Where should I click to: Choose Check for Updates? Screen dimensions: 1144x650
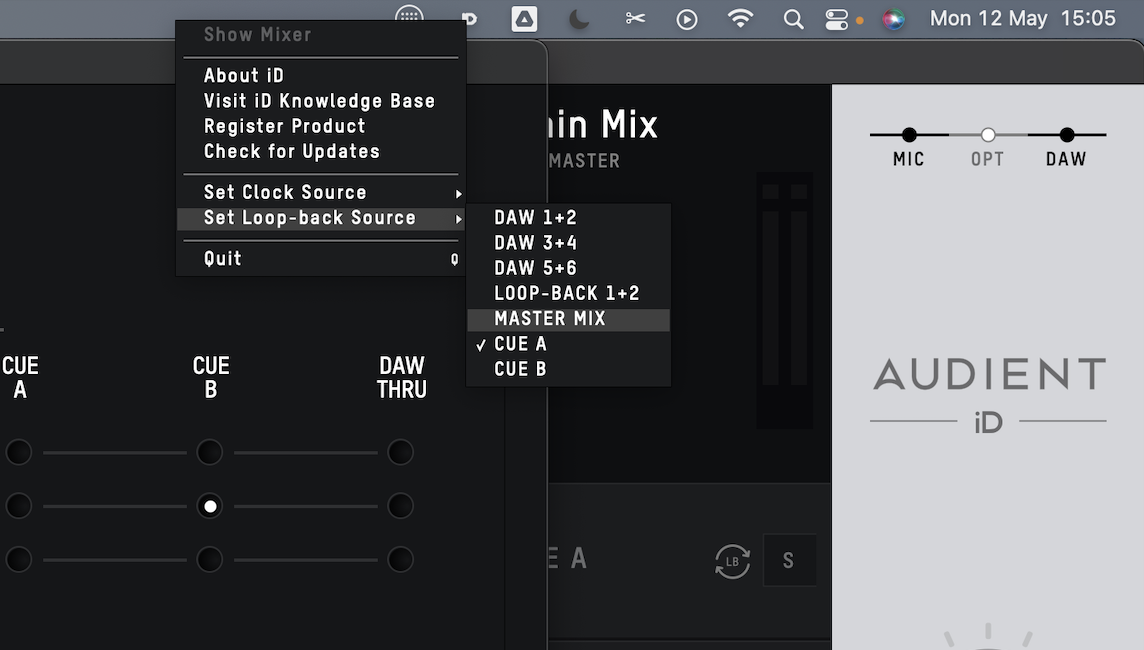point(321,152)
